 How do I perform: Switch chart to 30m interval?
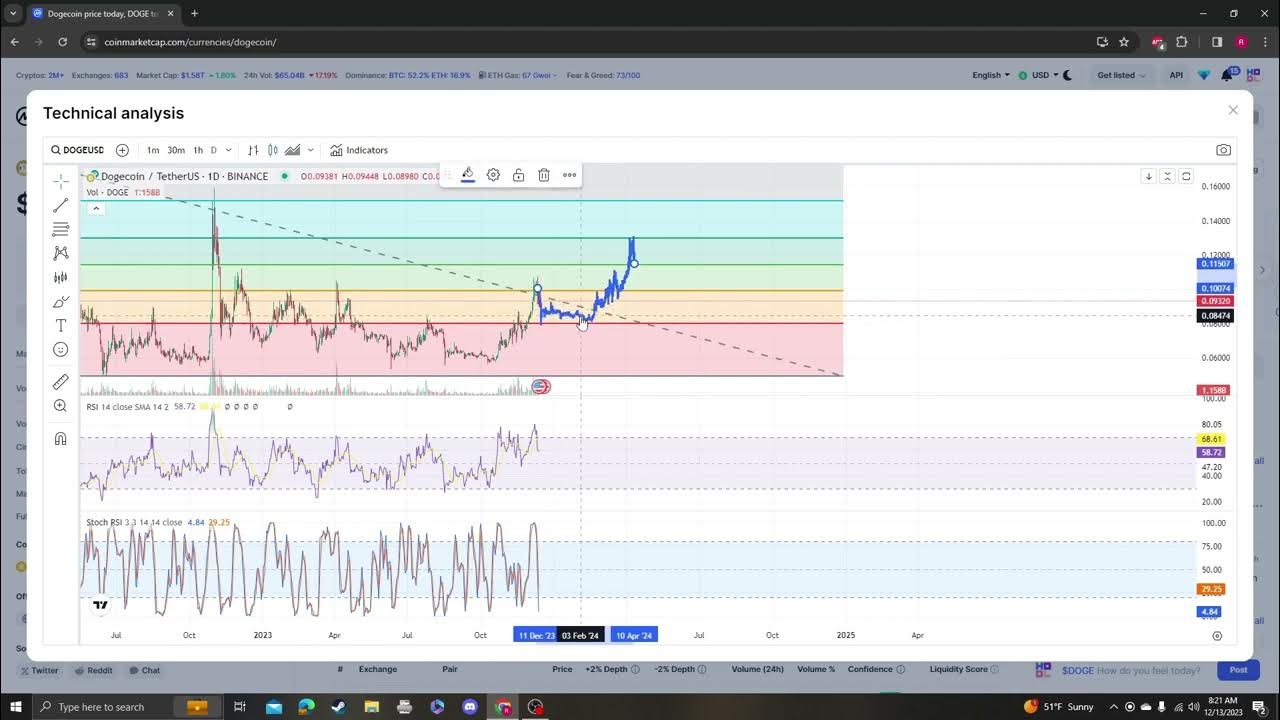tap(176, 150)
